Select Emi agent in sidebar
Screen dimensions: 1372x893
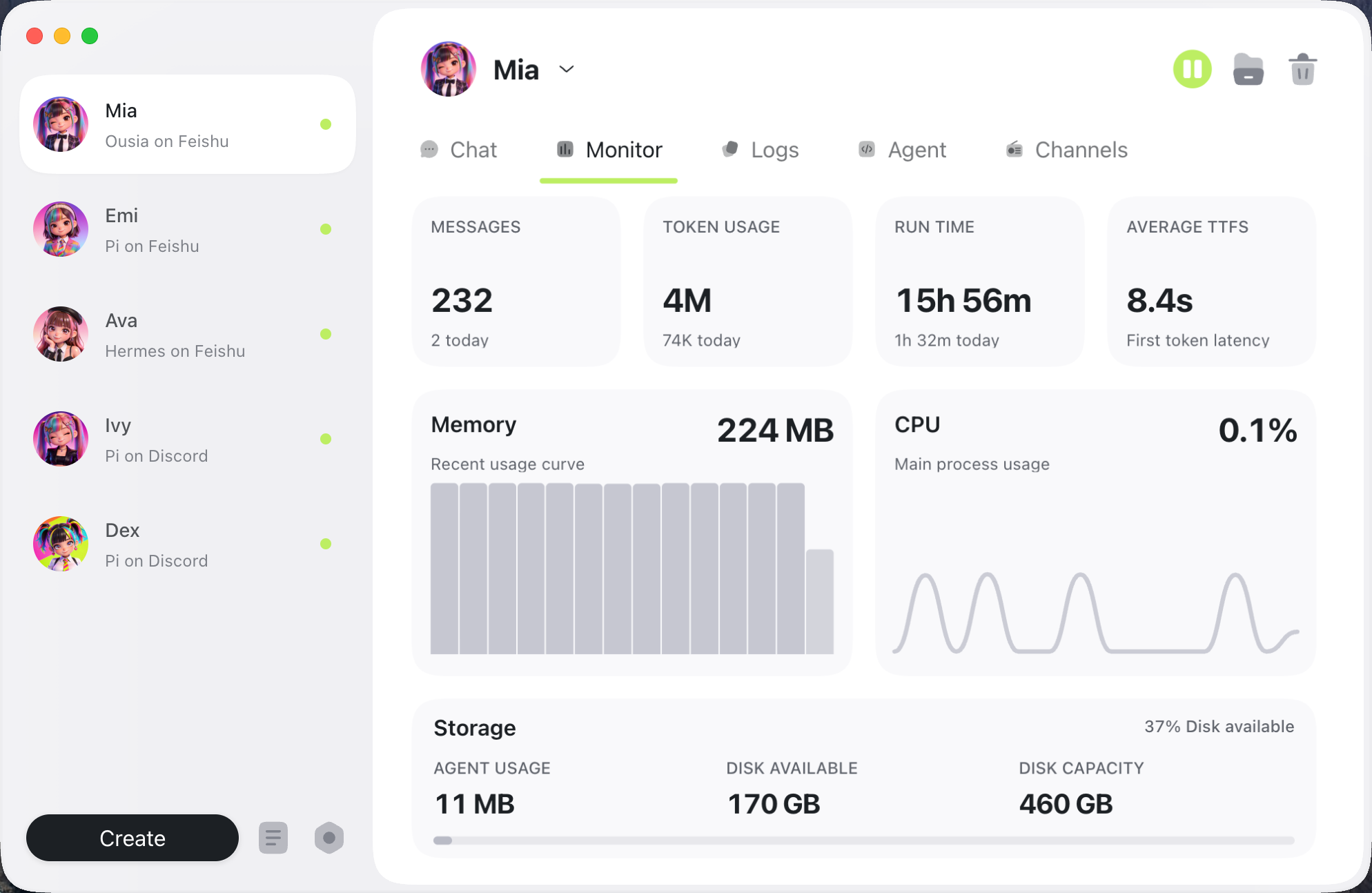188,229
